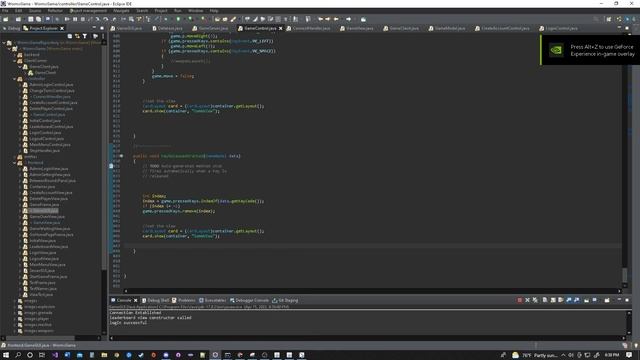Select MainMenuControl.java in Project Explorer
This screenshot has height=360, width=640.
pyautogui.click(x=50, y=144)
